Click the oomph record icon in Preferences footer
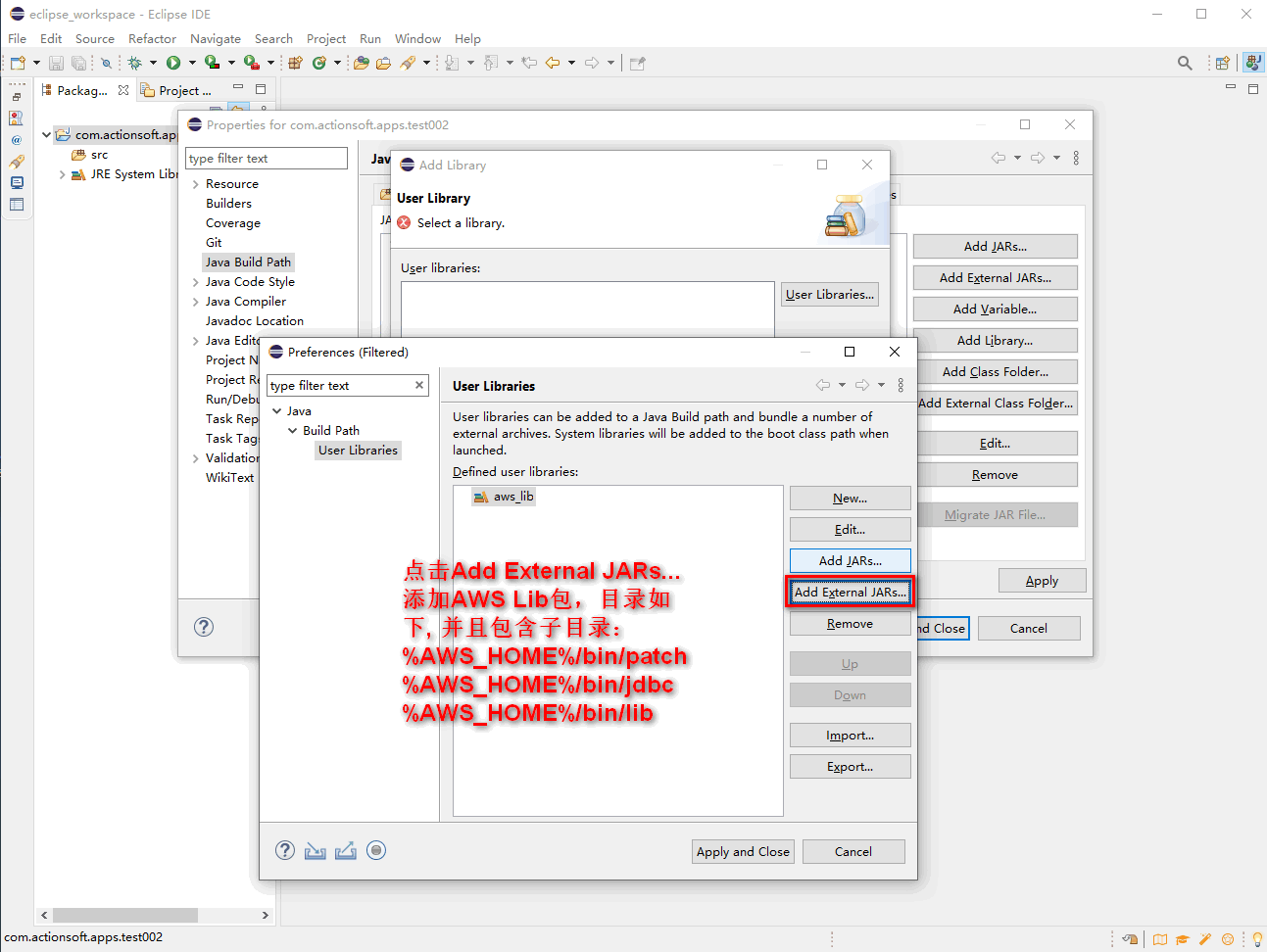1267x952 pixels. coord(376,850)
